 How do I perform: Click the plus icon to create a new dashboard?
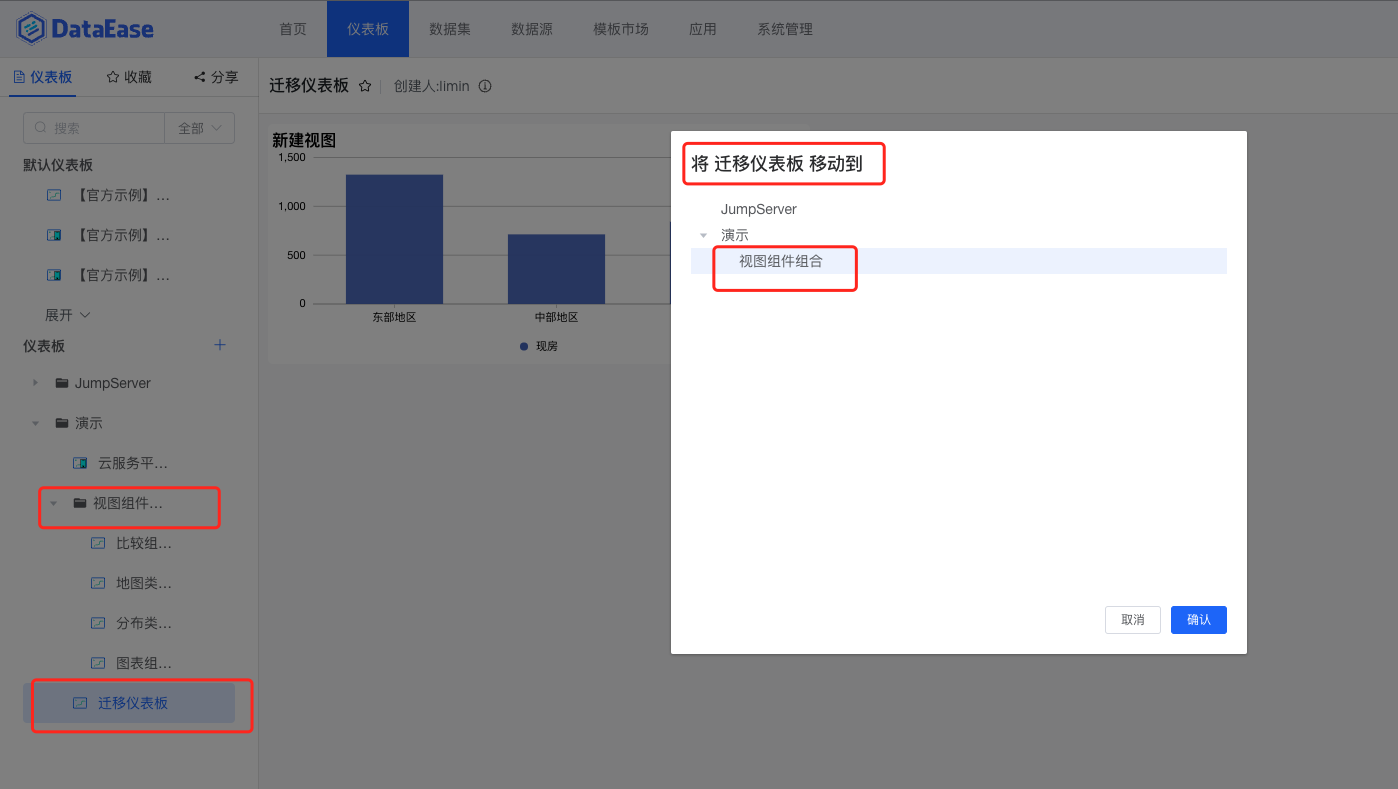(219, 345)
